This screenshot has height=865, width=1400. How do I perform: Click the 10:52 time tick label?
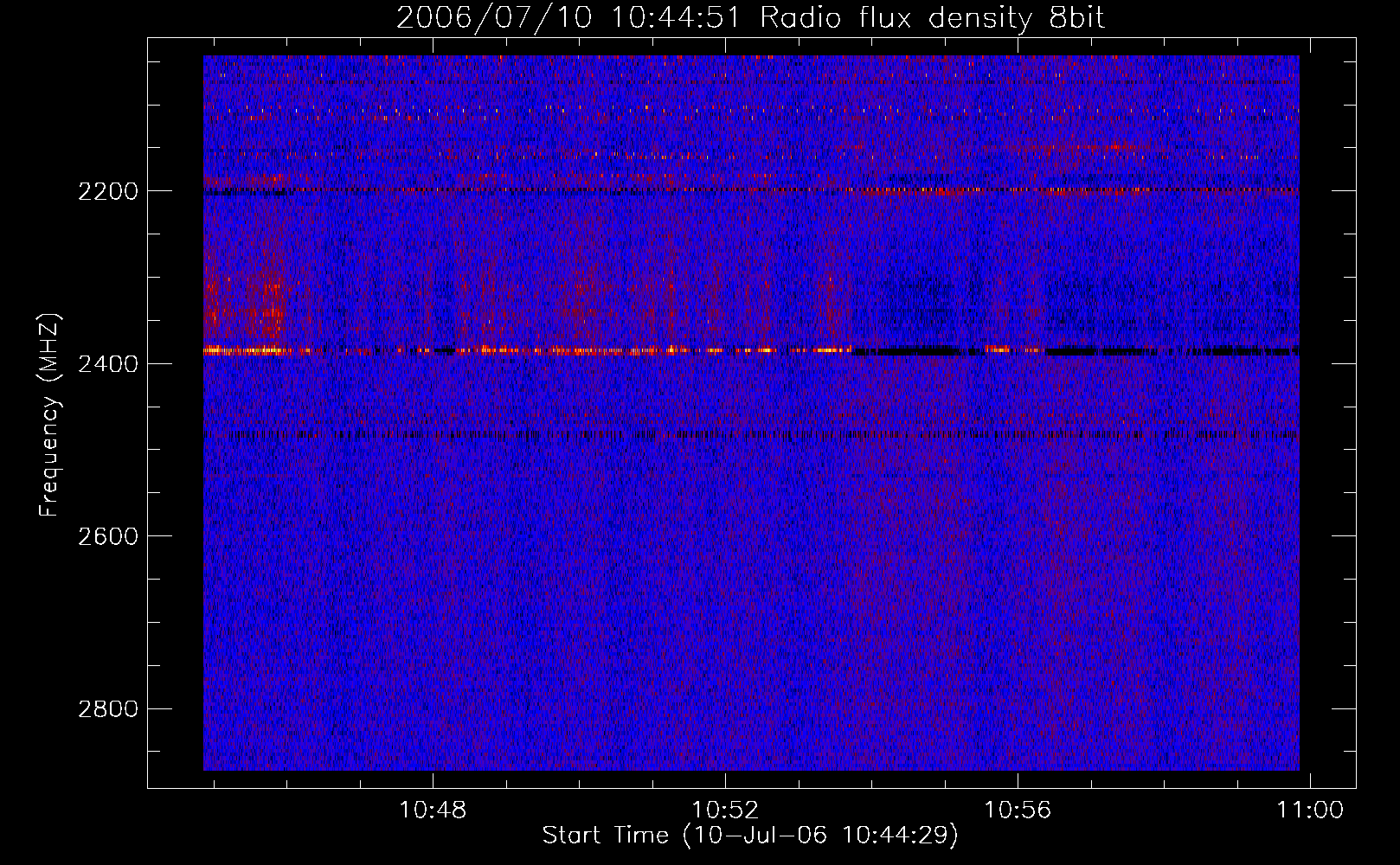click(725, 811)
